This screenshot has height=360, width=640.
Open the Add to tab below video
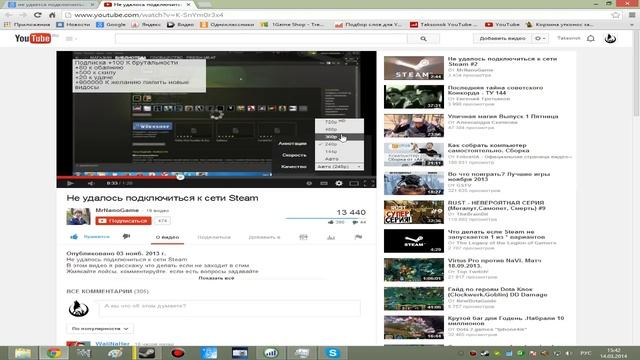point(264,237)
